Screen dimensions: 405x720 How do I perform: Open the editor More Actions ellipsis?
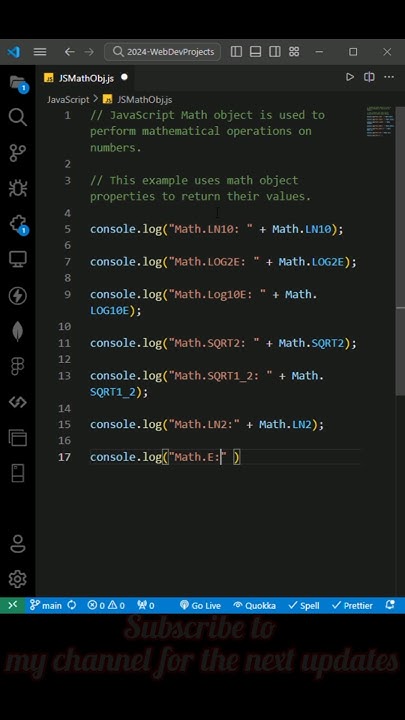point(389,77)
